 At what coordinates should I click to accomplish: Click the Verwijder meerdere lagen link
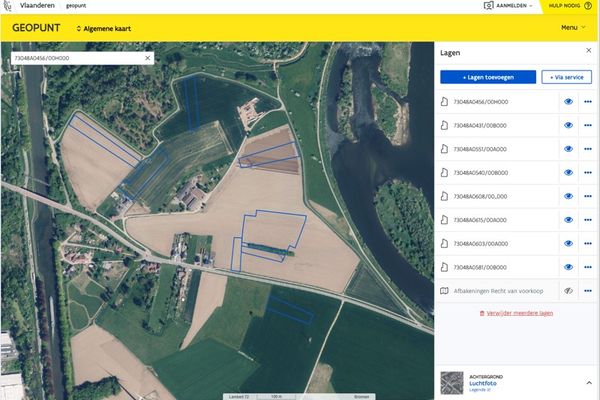(516, 313)
